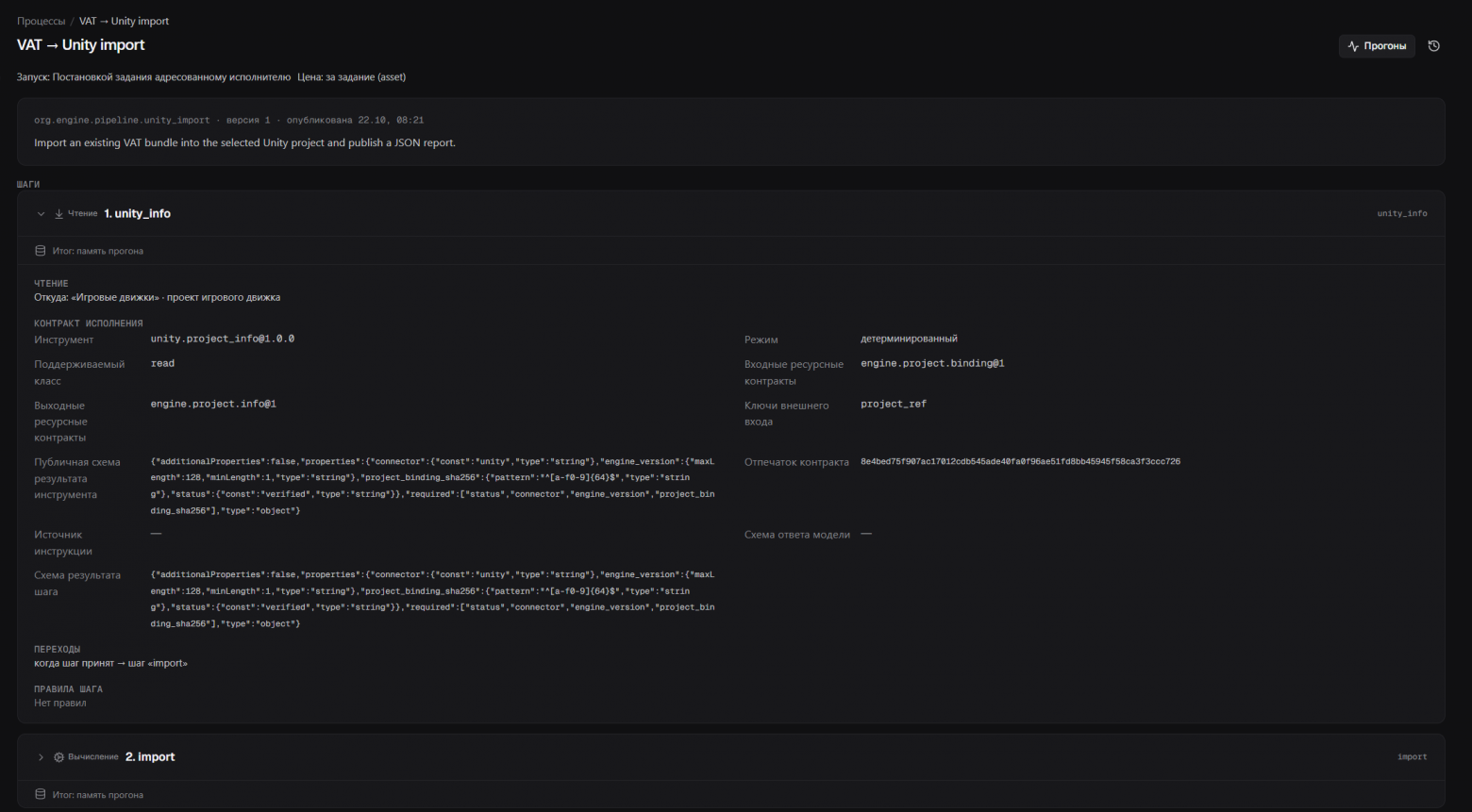The height and width of the screenshot is (812, 1472).
Task: Go to Процессы in the breadcrumb
Action: pos(42,21)
